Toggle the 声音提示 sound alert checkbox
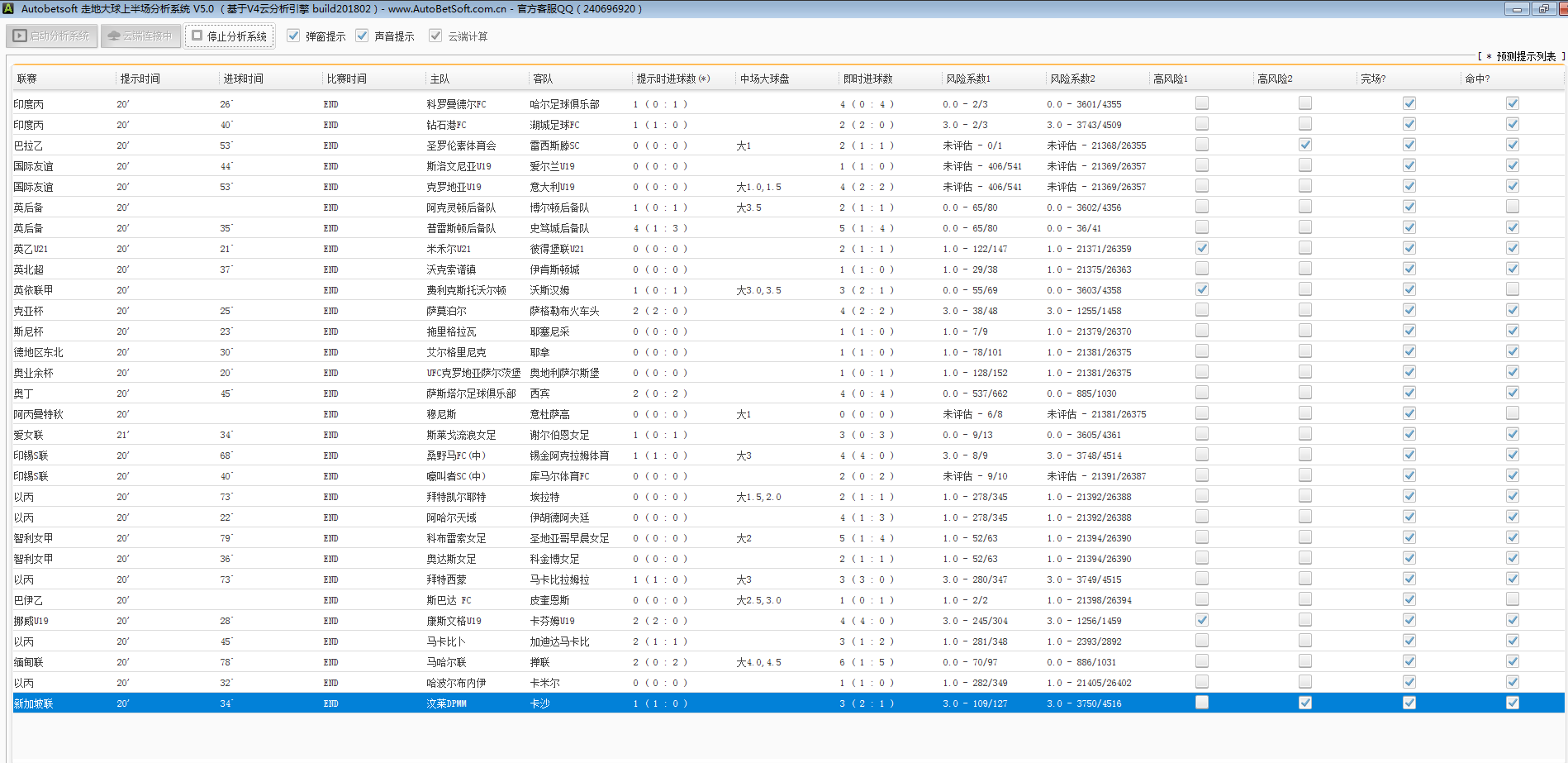Viewport: 1568px width, 763px height. click(362, 36)
